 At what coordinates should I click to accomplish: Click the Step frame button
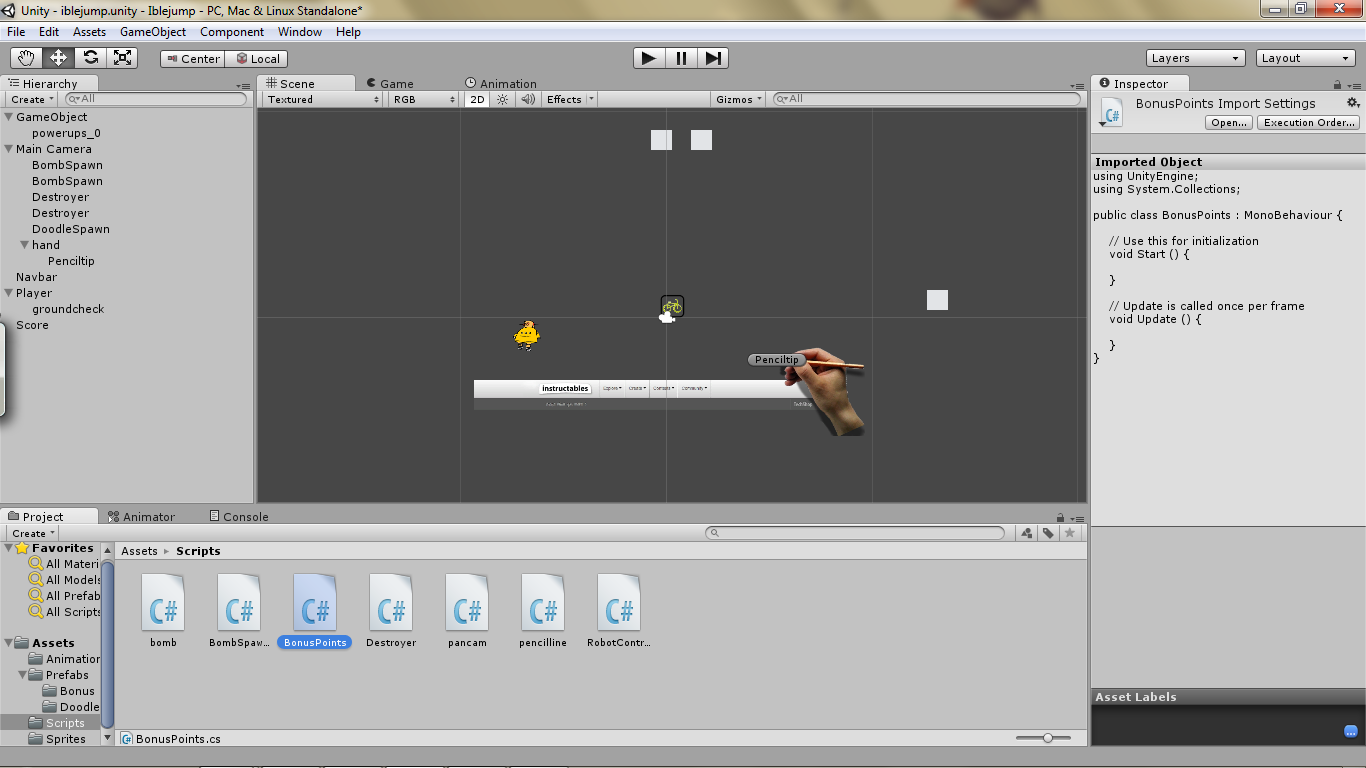[713, 58]
